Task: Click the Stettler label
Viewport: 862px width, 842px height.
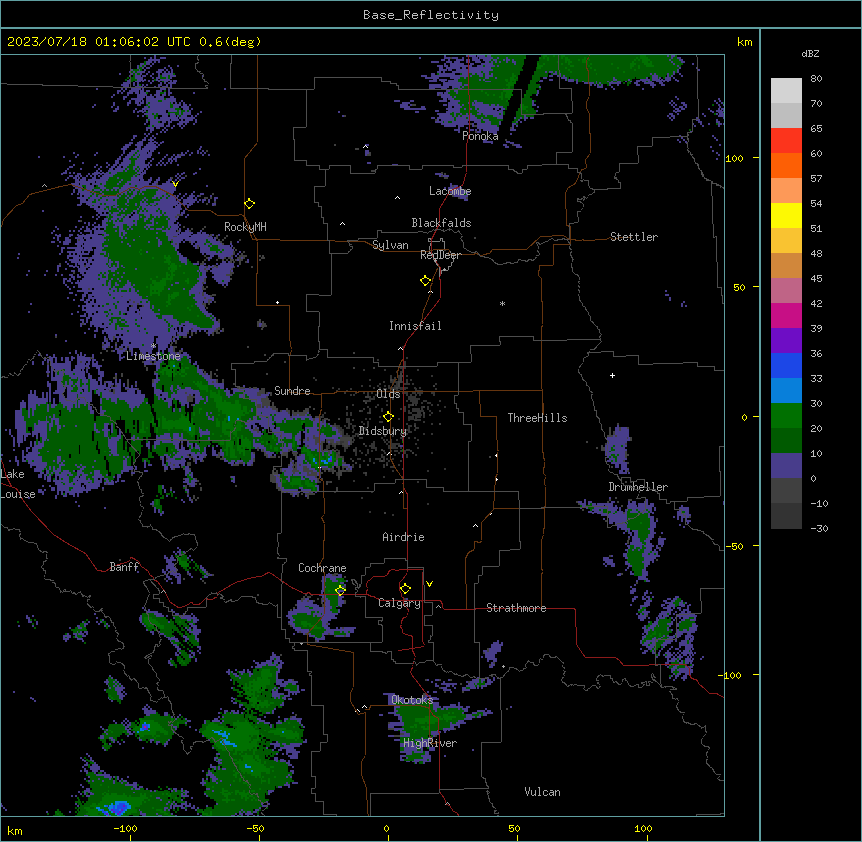Action: 634,237
